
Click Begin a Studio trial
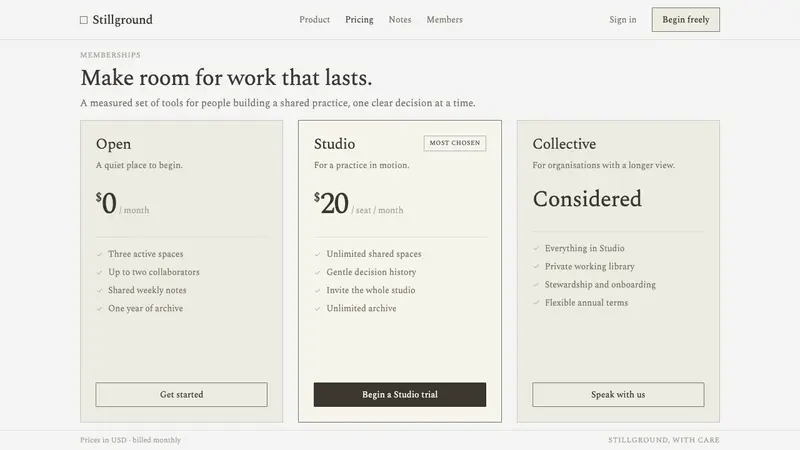[400, 394]
